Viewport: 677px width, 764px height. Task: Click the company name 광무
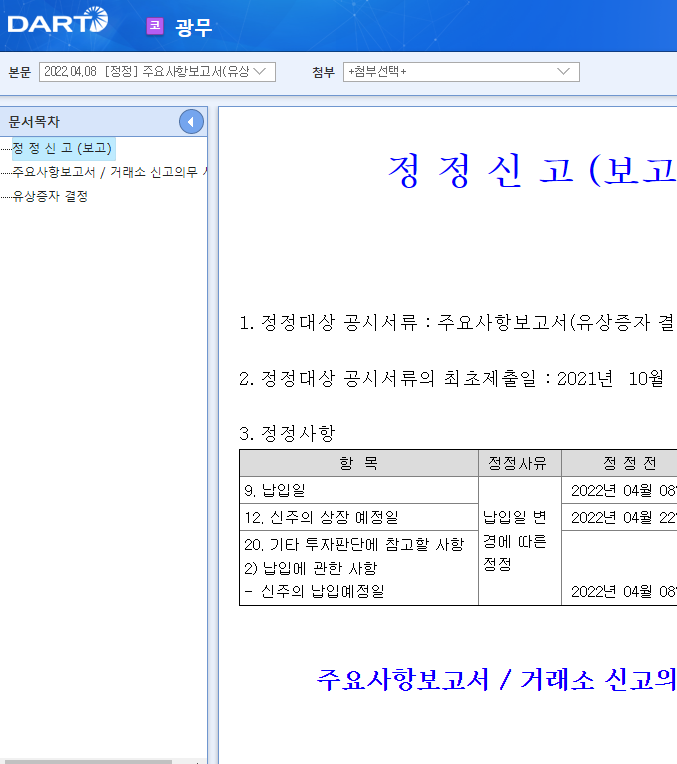pos(193,27)
